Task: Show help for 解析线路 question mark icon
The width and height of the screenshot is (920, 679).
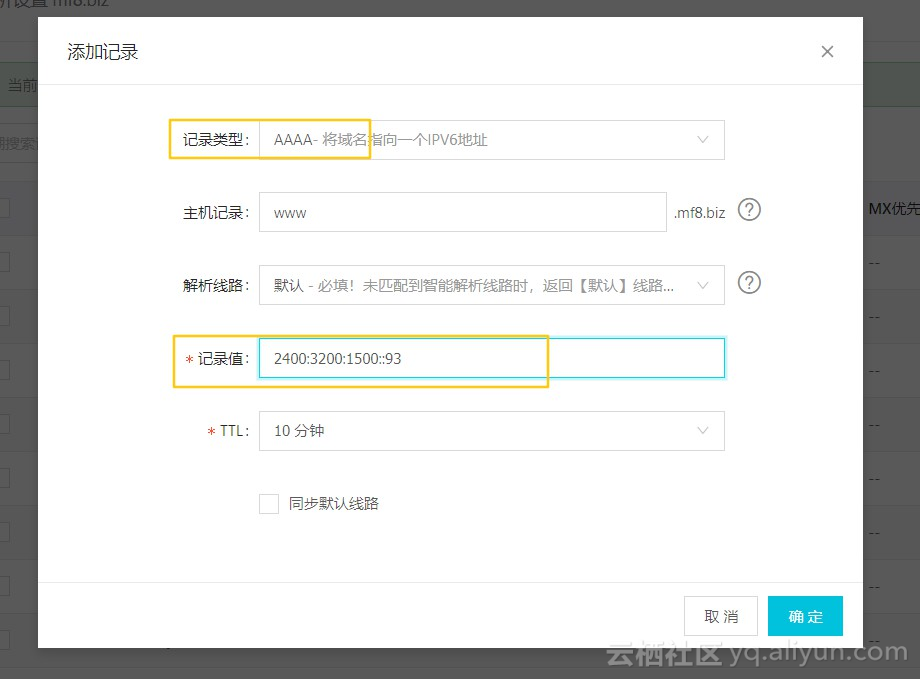Action: pos(749,283)
